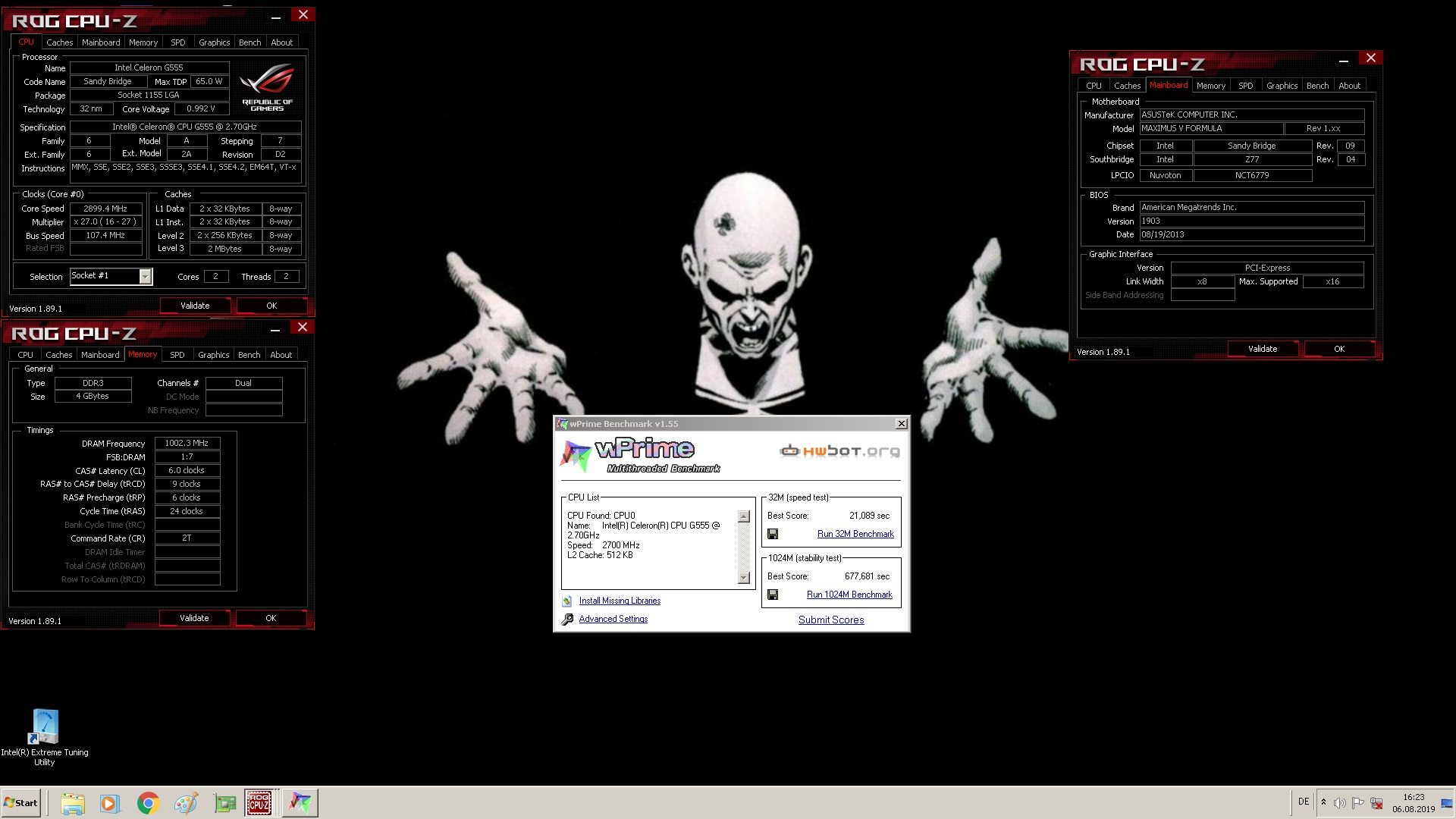Click Validate in the CPU tab window
The height and width of the screenshot is (819, 1456).
(x=195, y=306)
